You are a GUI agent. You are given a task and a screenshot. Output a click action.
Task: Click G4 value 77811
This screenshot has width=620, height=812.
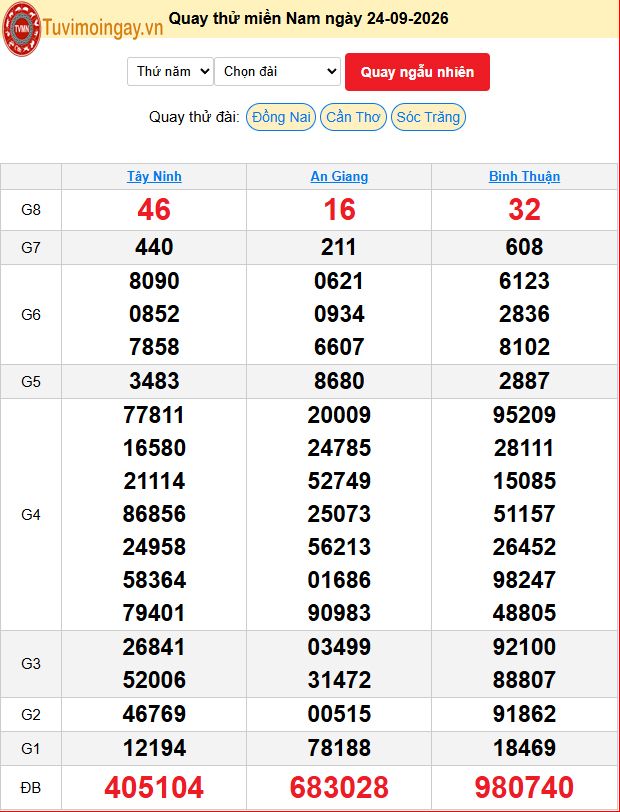(x=154, y=415)
